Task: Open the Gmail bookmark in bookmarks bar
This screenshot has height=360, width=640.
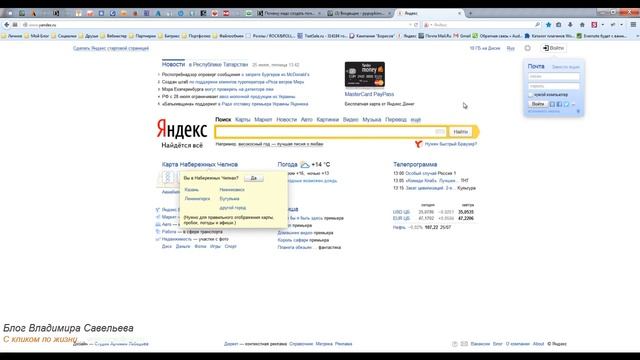Action: click(462, 36)
